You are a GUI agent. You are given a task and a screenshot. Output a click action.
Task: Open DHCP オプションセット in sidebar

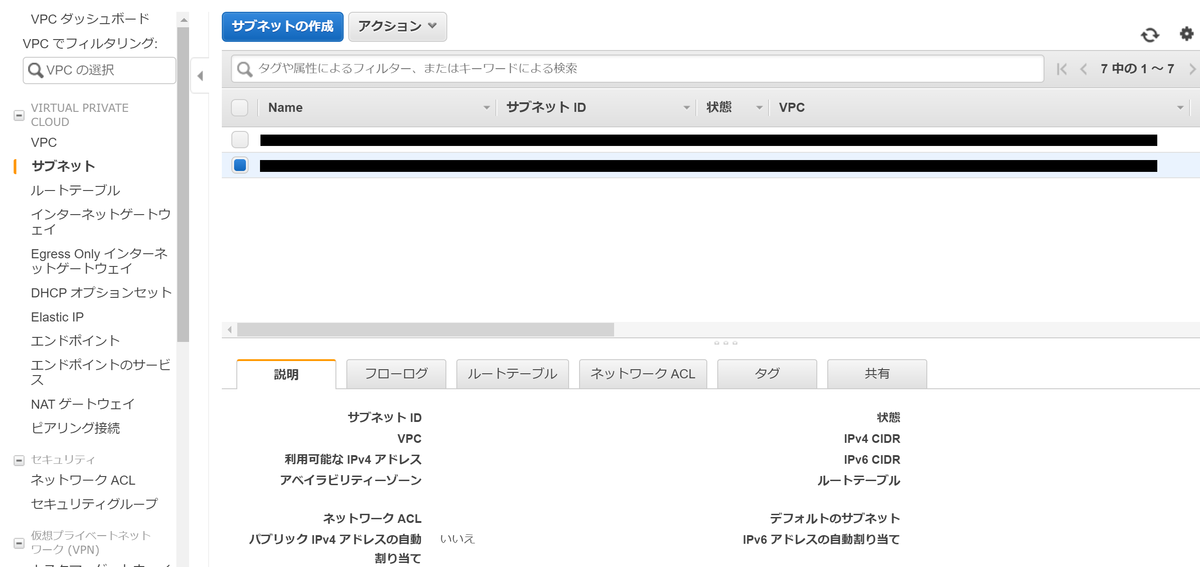coord(101,293)
